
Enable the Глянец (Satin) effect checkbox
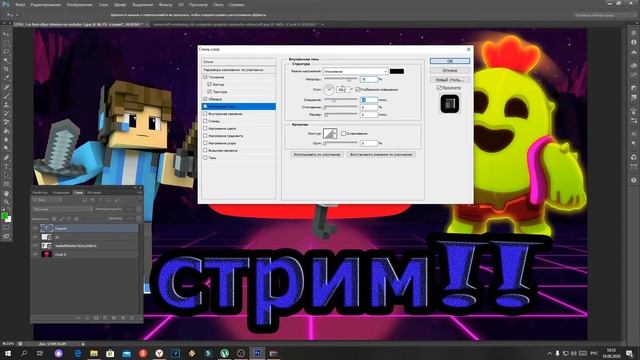point(205,121)
